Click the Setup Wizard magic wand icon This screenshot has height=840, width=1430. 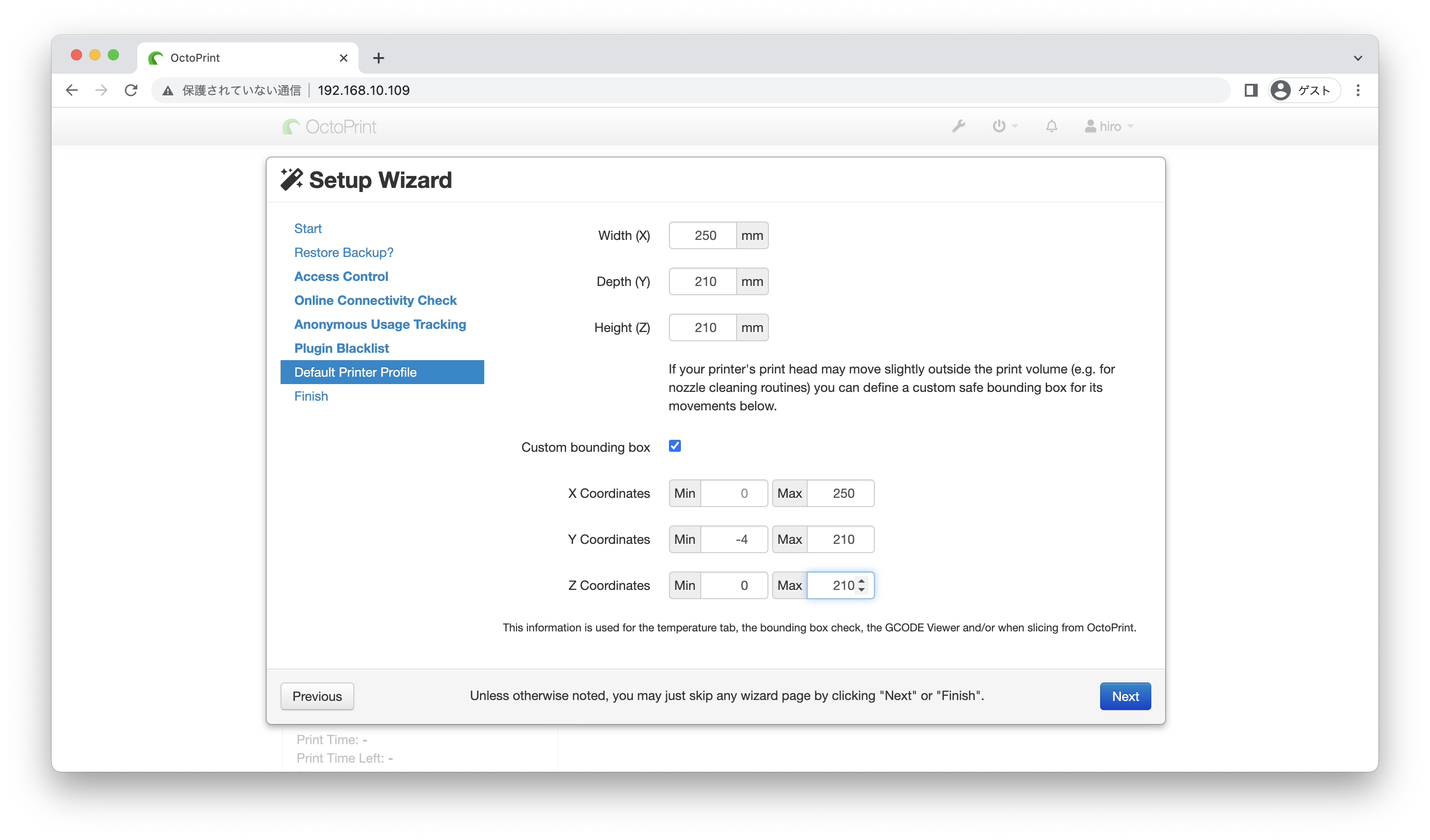[292, 179]
